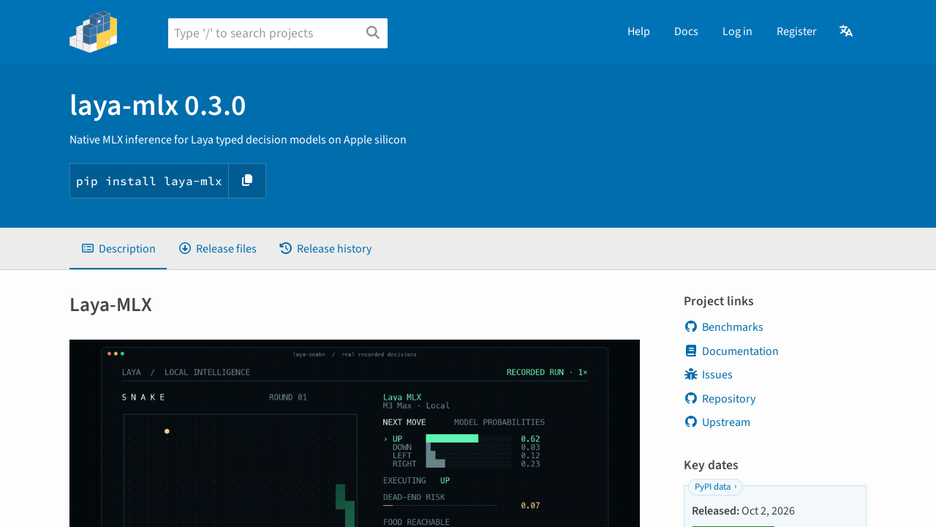Click the Issues bug icon
Screen dimensions: 936x527
pos(691,374)
